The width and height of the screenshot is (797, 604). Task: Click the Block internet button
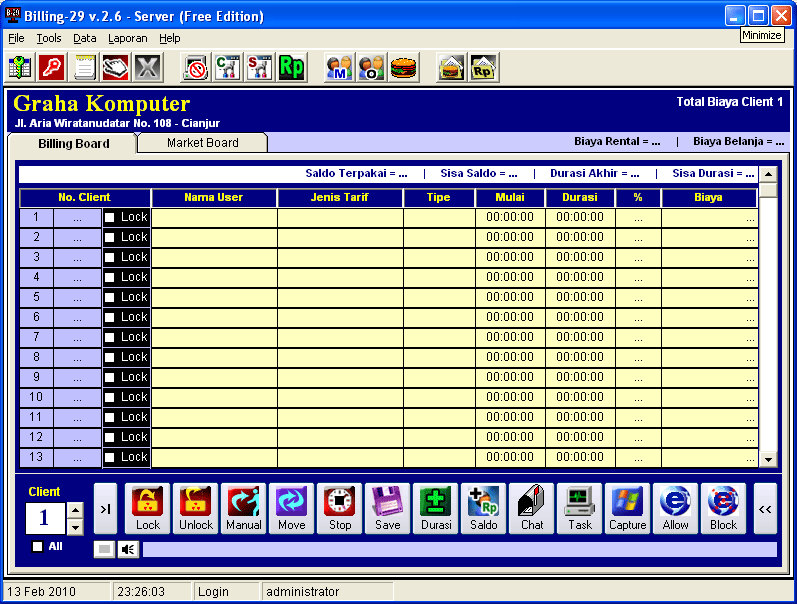(723, 508)
